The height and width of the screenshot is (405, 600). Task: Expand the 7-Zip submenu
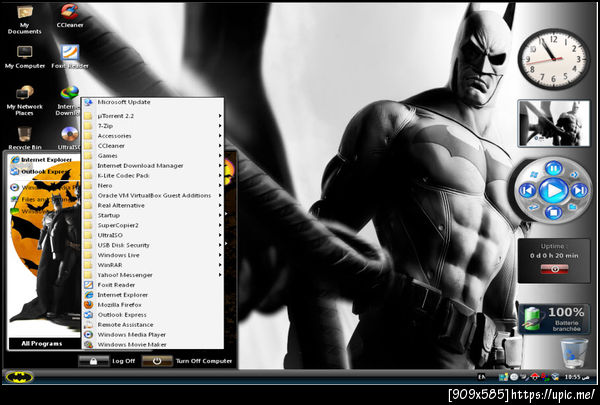click(x=153, y=126)
